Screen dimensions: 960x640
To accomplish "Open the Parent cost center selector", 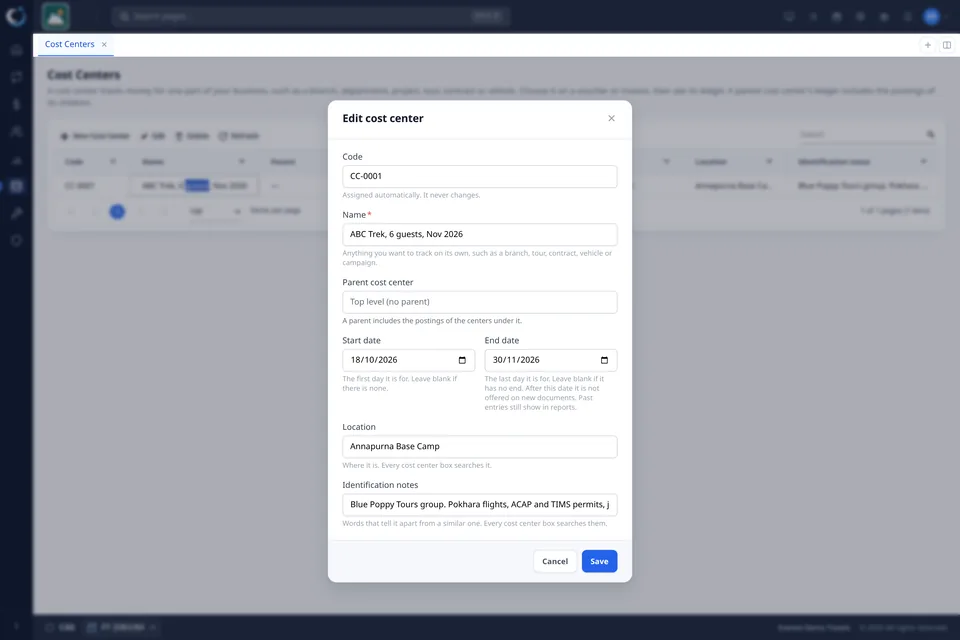I will [x=479, y=302].
